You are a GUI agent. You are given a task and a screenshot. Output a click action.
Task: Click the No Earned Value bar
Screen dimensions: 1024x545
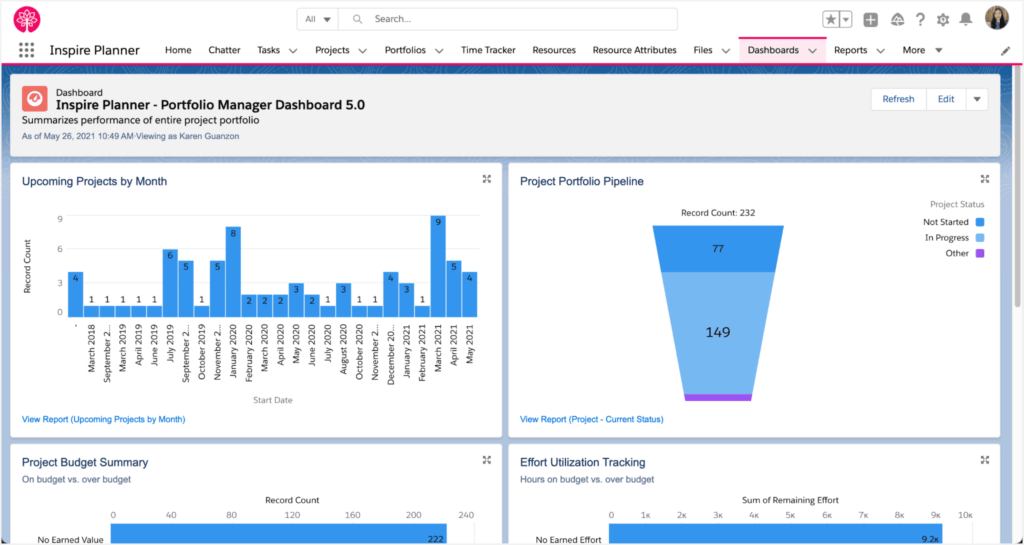pos(279,535)
